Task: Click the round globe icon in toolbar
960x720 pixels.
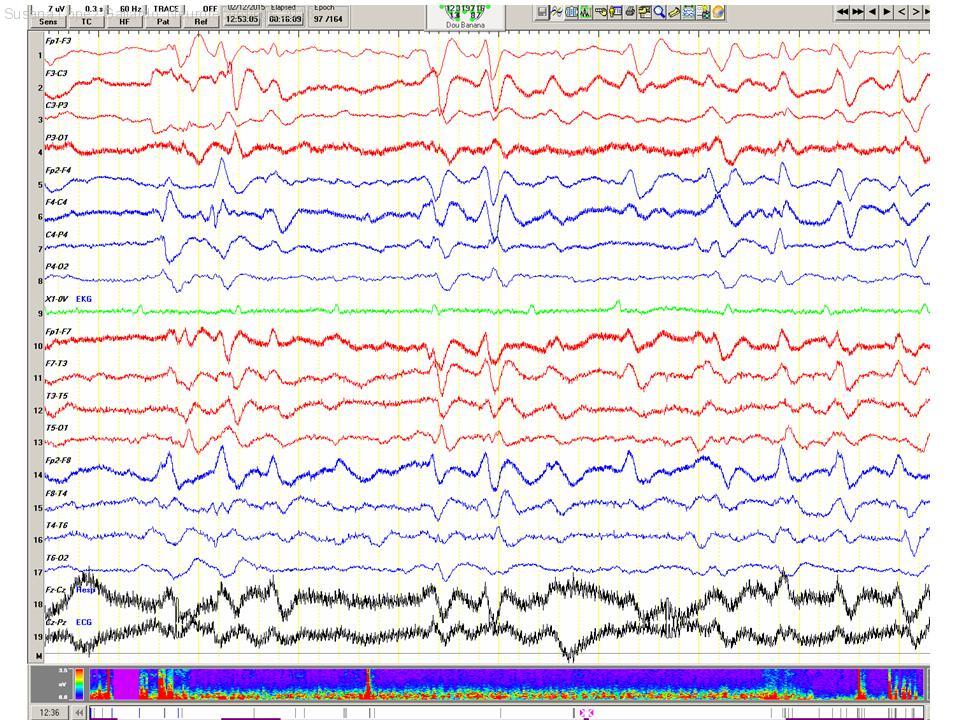Action: (x=718, y=13)
